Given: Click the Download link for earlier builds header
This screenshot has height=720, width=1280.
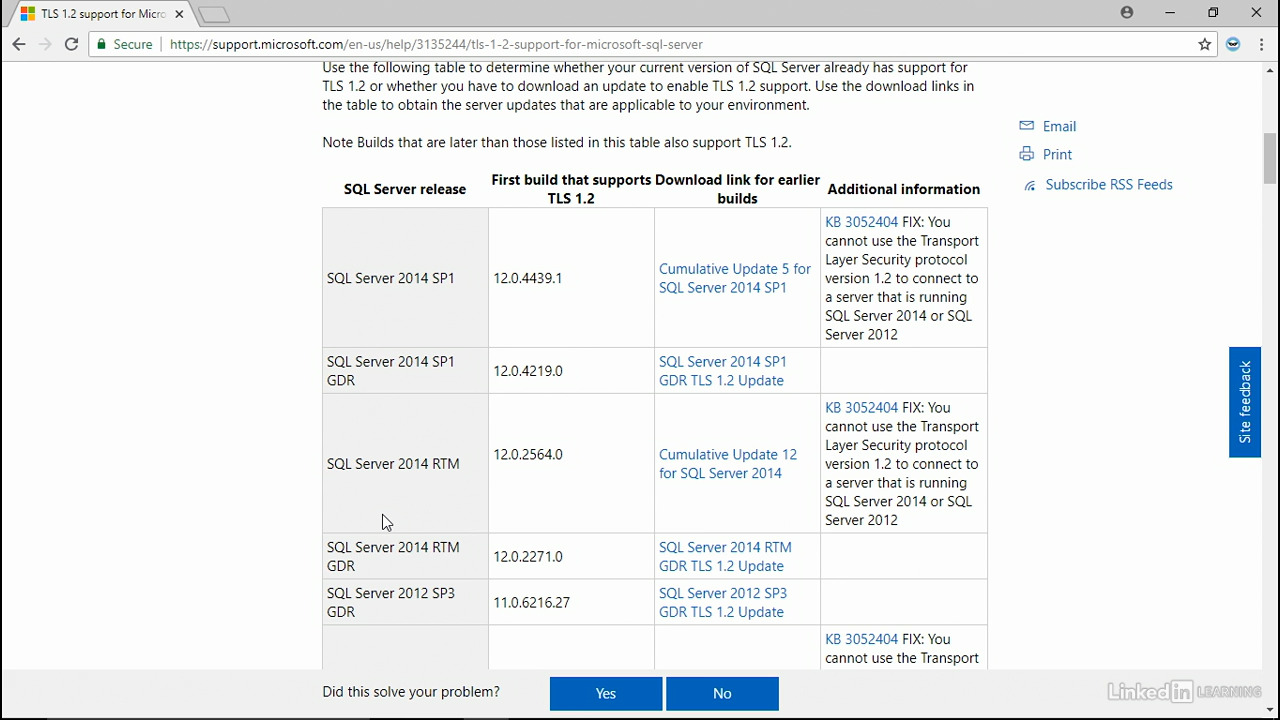Looking at the screenshot, I should tap(737, 189).
